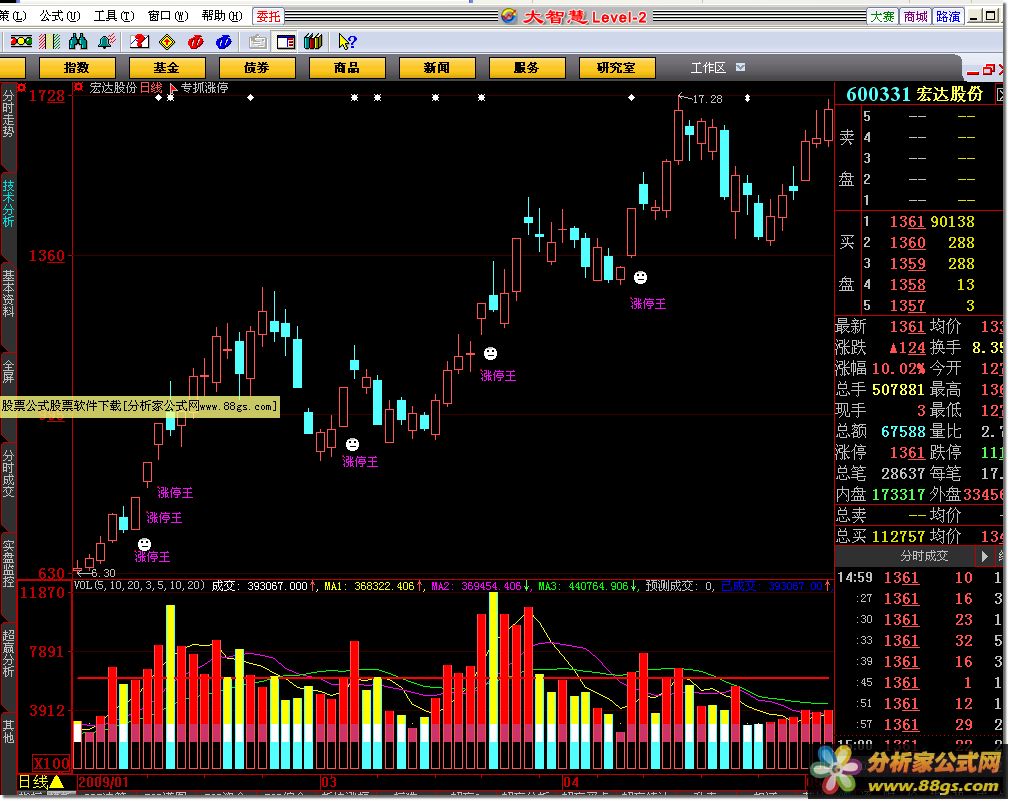Click the 总买 112757 value
This screenshot has width=1010, height=801.
(x=898, y=536)
